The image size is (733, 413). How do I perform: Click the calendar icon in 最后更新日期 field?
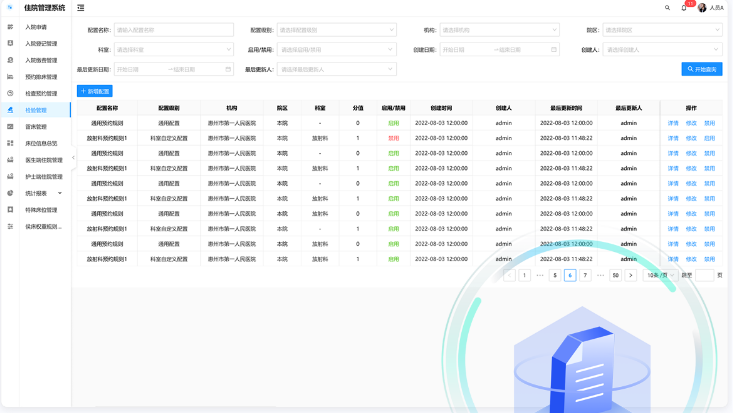click(x=228, y=69)
